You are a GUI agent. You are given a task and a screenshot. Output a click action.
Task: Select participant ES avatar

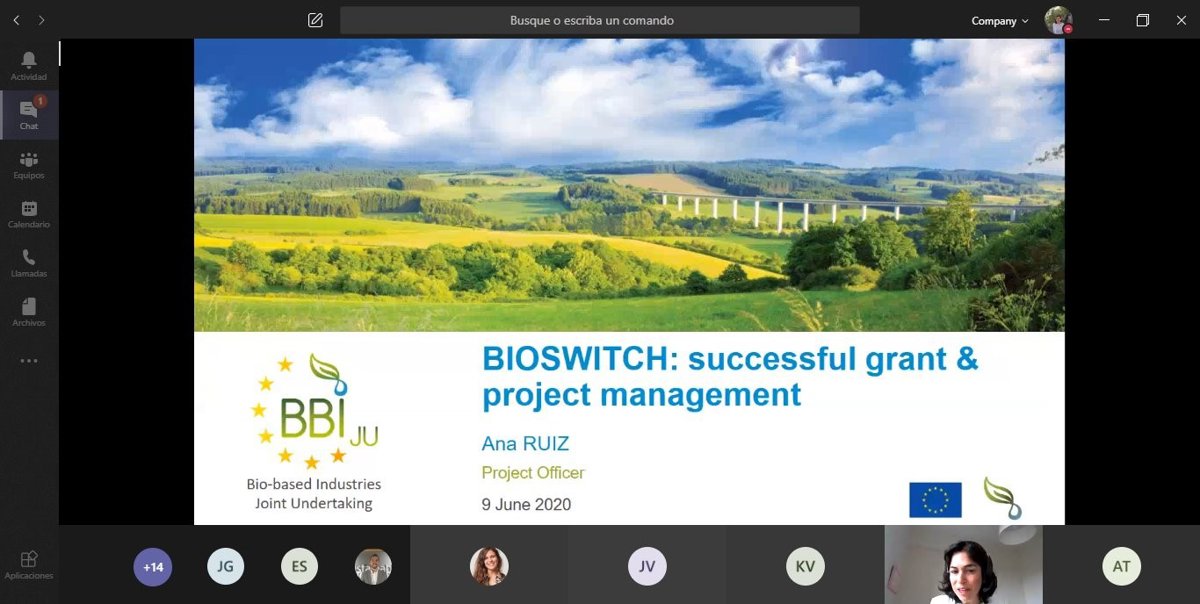pos(299,567)
